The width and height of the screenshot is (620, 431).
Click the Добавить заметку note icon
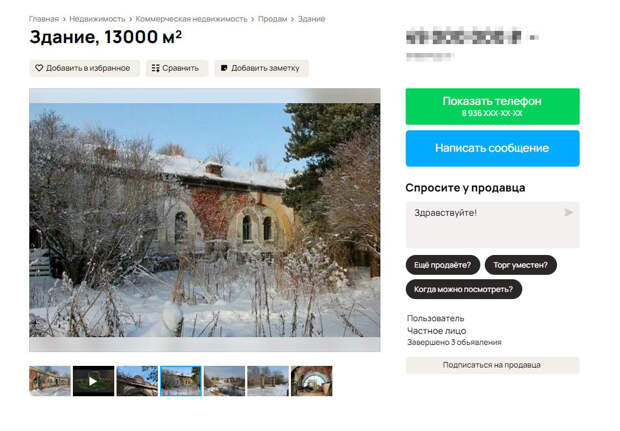click(x=224, y=68)
